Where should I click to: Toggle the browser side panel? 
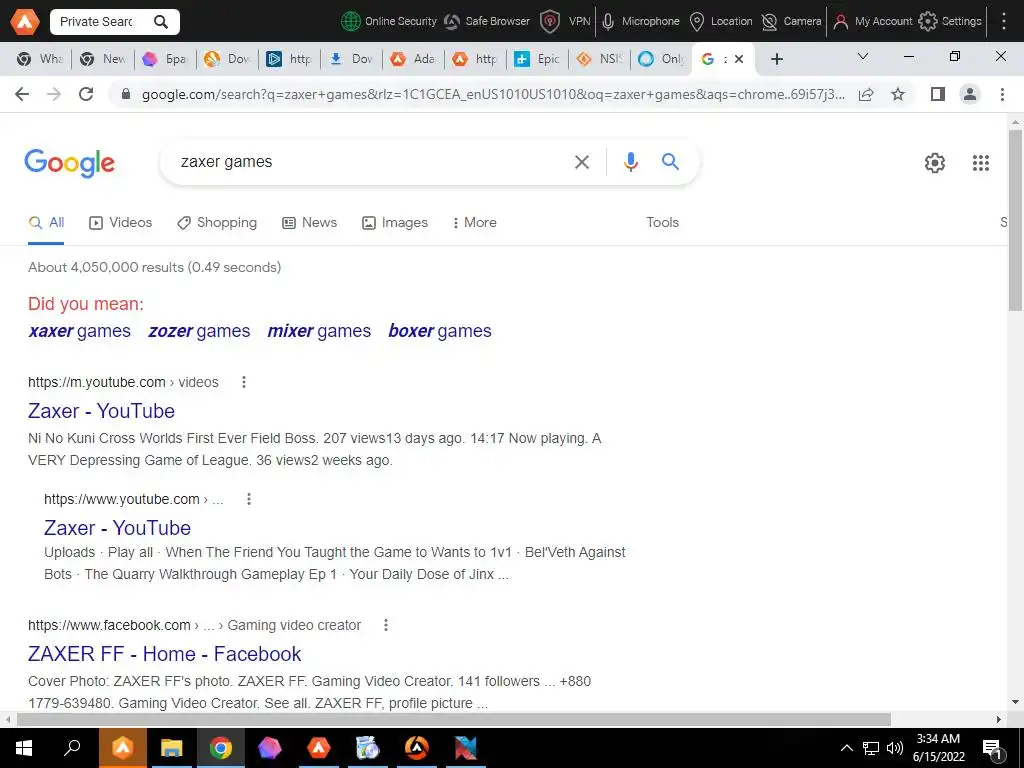(x=938, y=94)
